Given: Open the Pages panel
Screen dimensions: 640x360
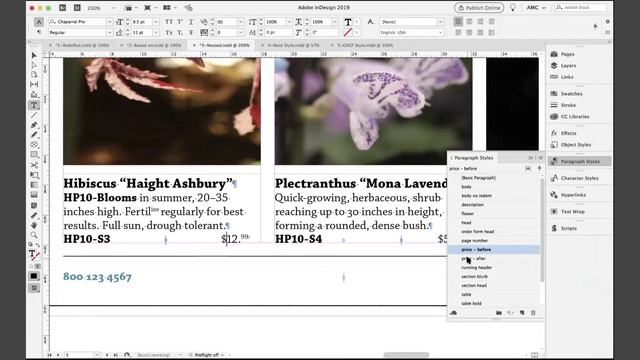Looking at the screenshot, I should [567, 54].
